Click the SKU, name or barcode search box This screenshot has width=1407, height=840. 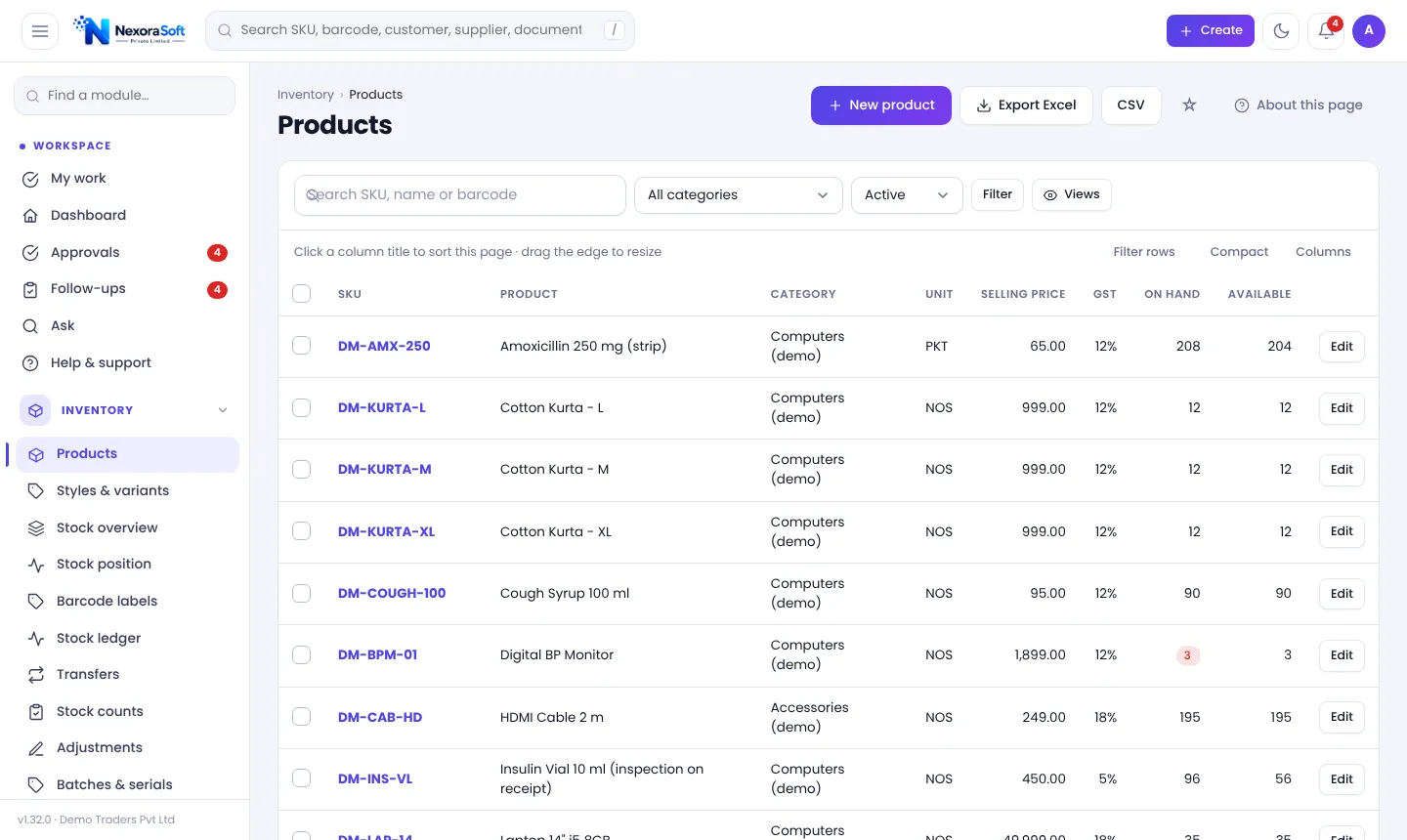[x=460, y=195]
